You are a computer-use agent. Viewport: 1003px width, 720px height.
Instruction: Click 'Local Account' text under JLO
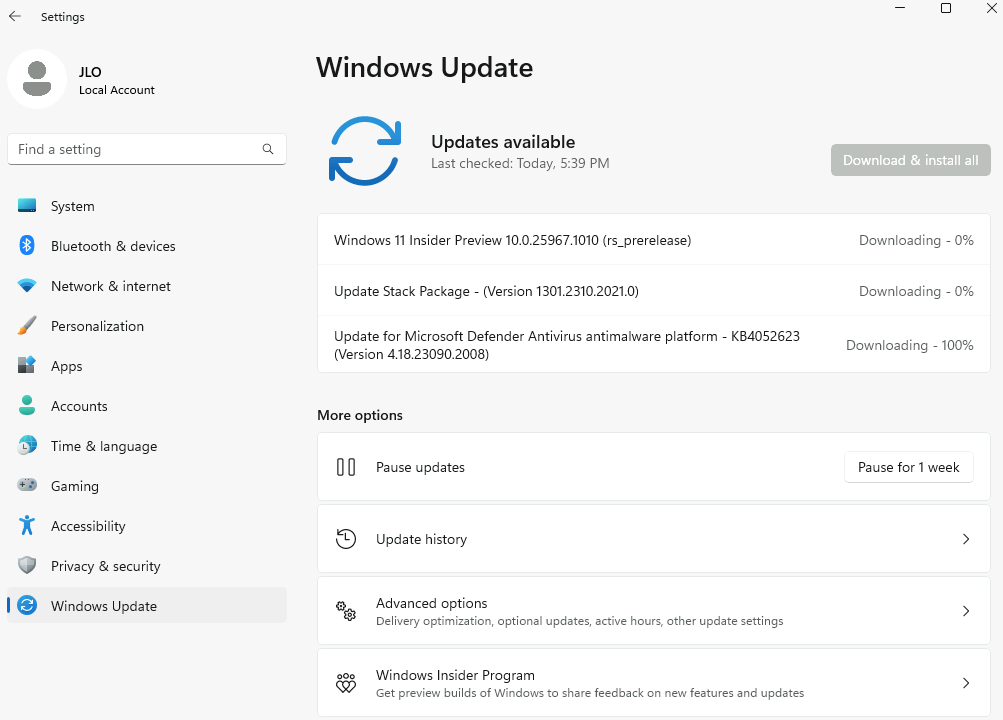click(x=116, y=90)
